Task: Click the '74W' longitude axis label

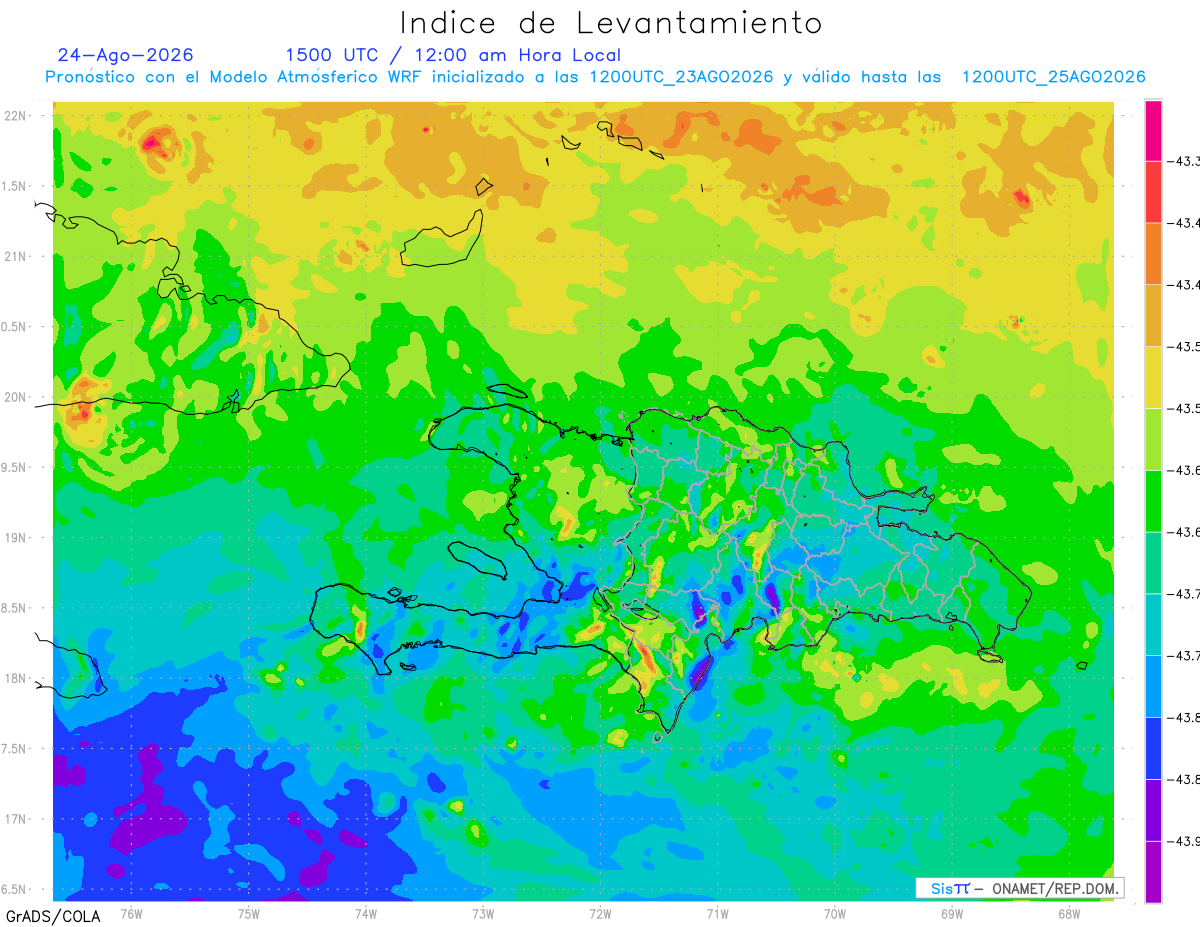Action: [366, 913]
